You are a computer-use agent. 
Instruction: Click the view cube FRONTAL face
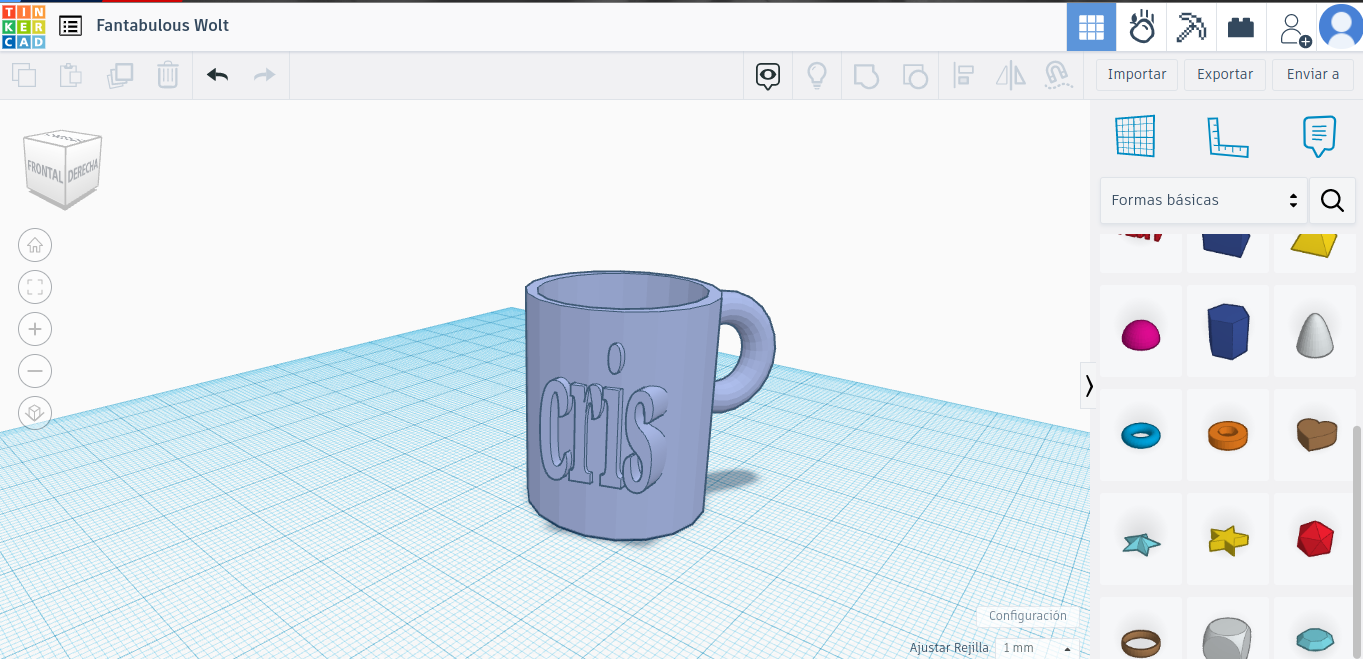pos(45,172)
